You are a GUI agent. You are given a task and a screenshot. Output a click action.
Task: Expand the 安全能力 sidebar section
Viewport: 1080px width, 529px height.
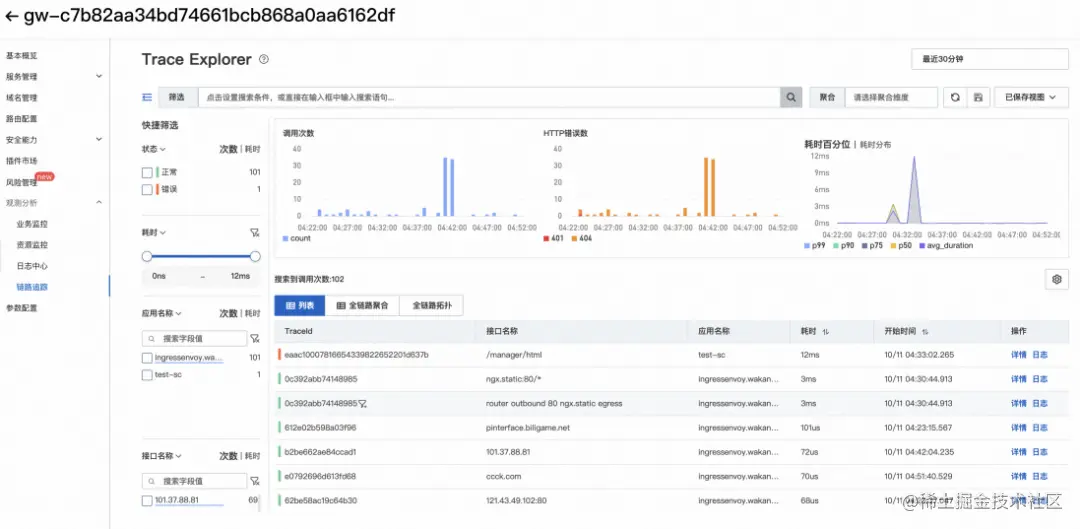point(98,139)
